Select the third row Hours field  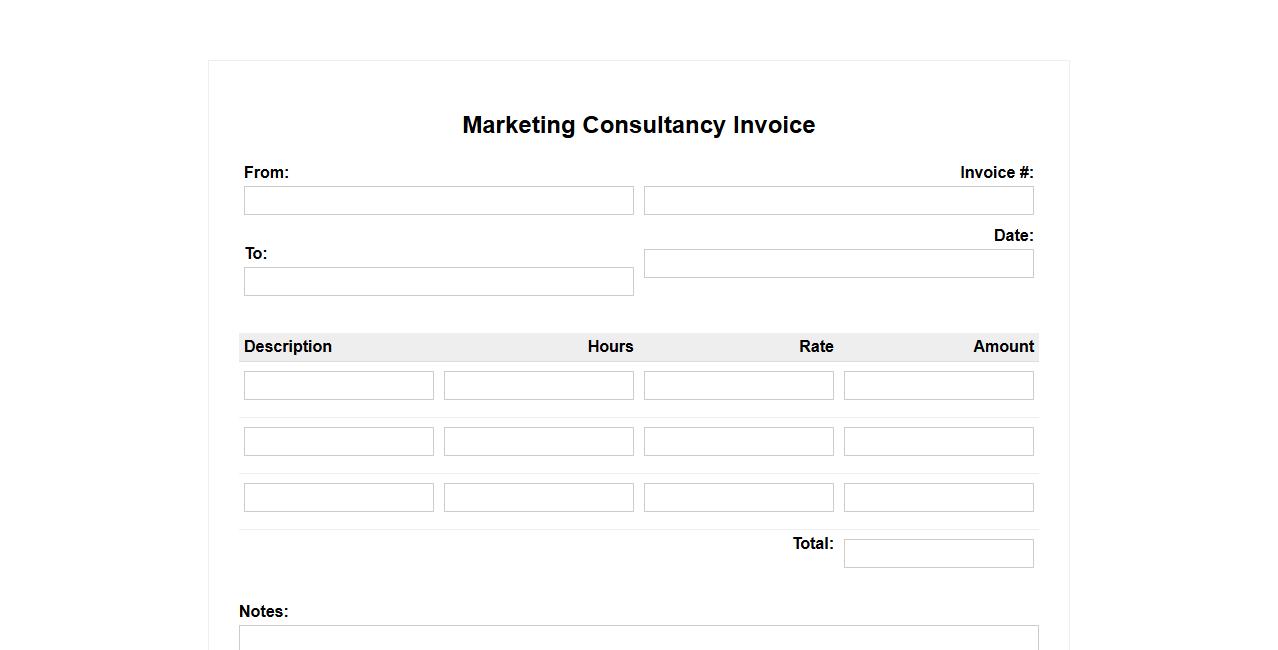(538, 497)
